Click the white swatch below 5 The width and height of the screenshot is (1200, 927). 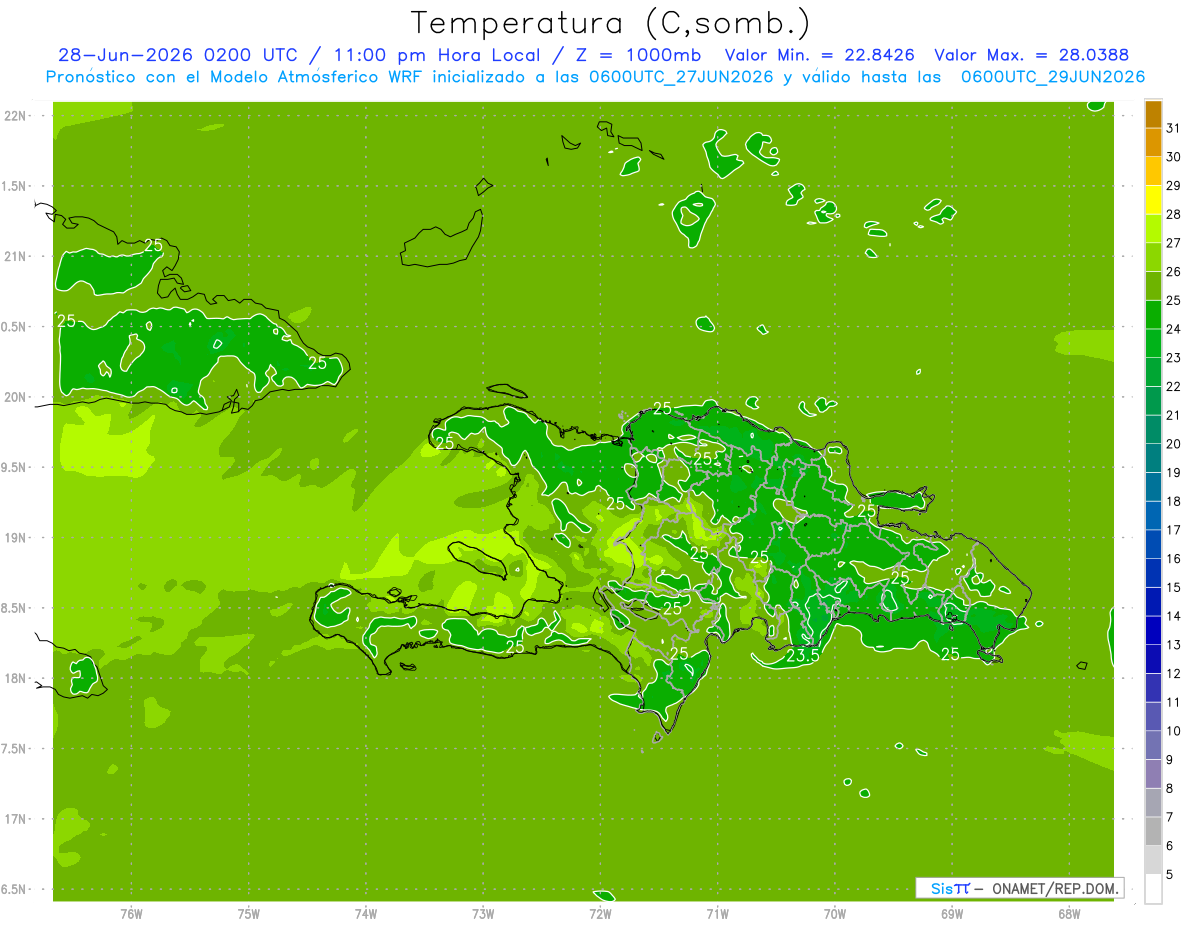[1153, 889]
